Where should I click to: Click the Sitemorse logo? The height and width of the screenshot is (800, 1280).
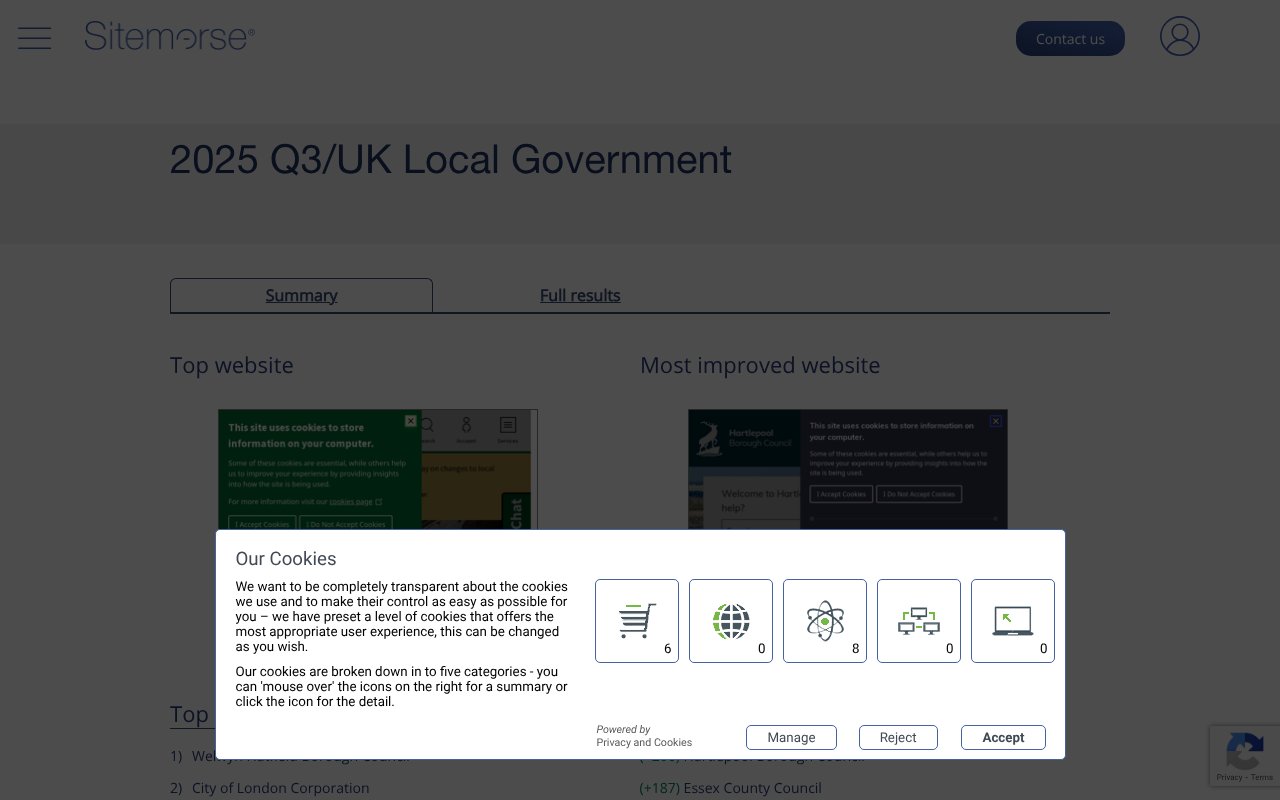pos(170,36)
